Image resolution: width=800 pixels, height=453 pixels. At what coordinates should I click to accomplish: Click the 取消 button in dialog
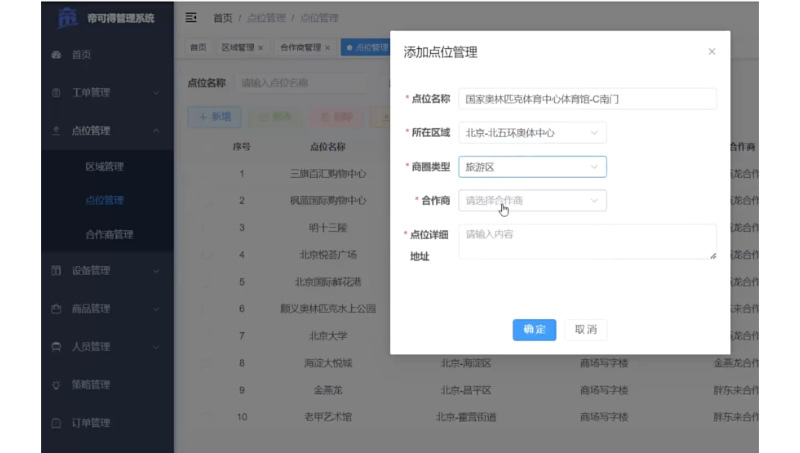(x=586, y=330)
